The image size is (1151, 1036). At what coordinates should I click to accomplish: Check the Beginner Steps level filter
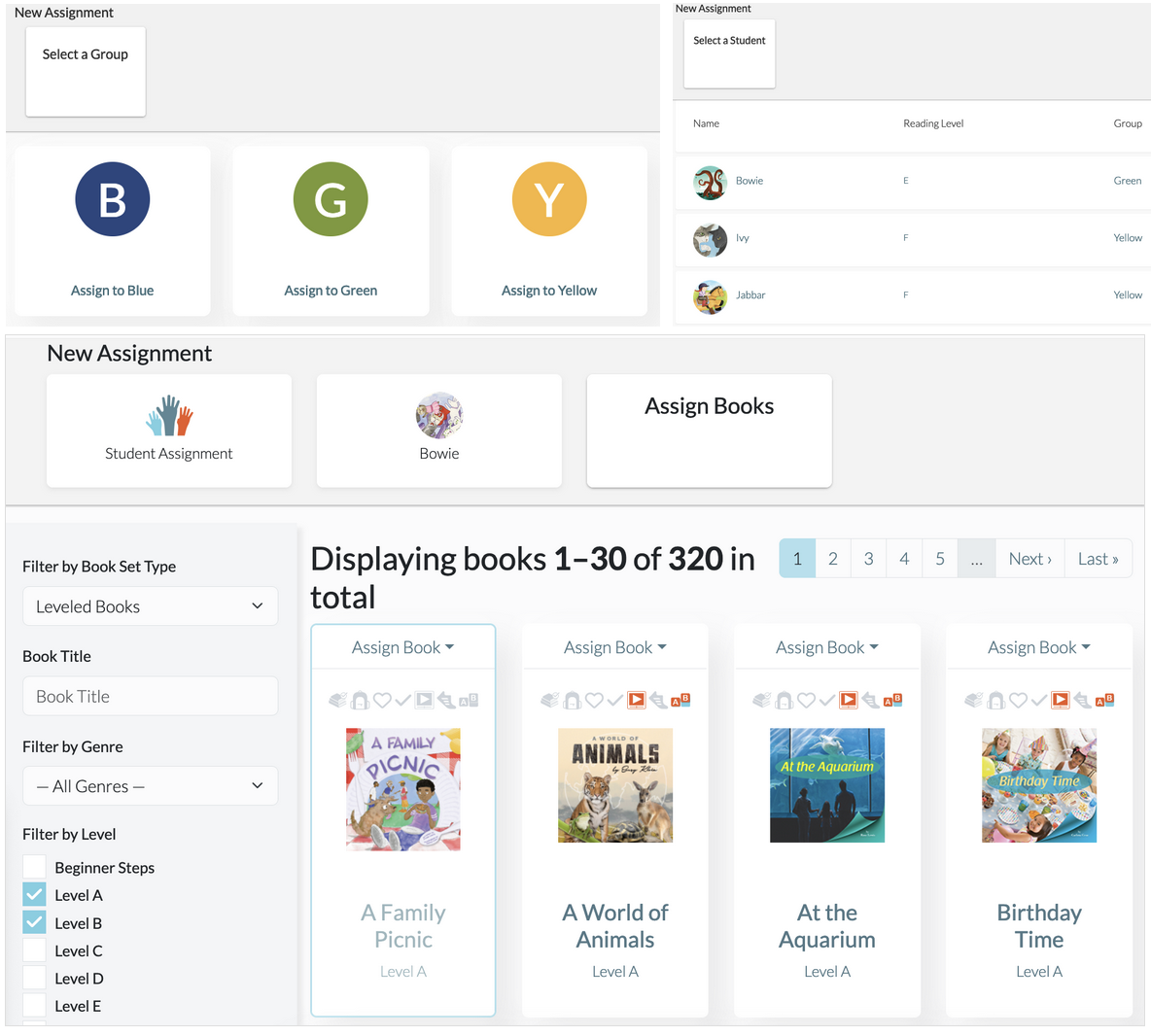[x=34, y=867]
